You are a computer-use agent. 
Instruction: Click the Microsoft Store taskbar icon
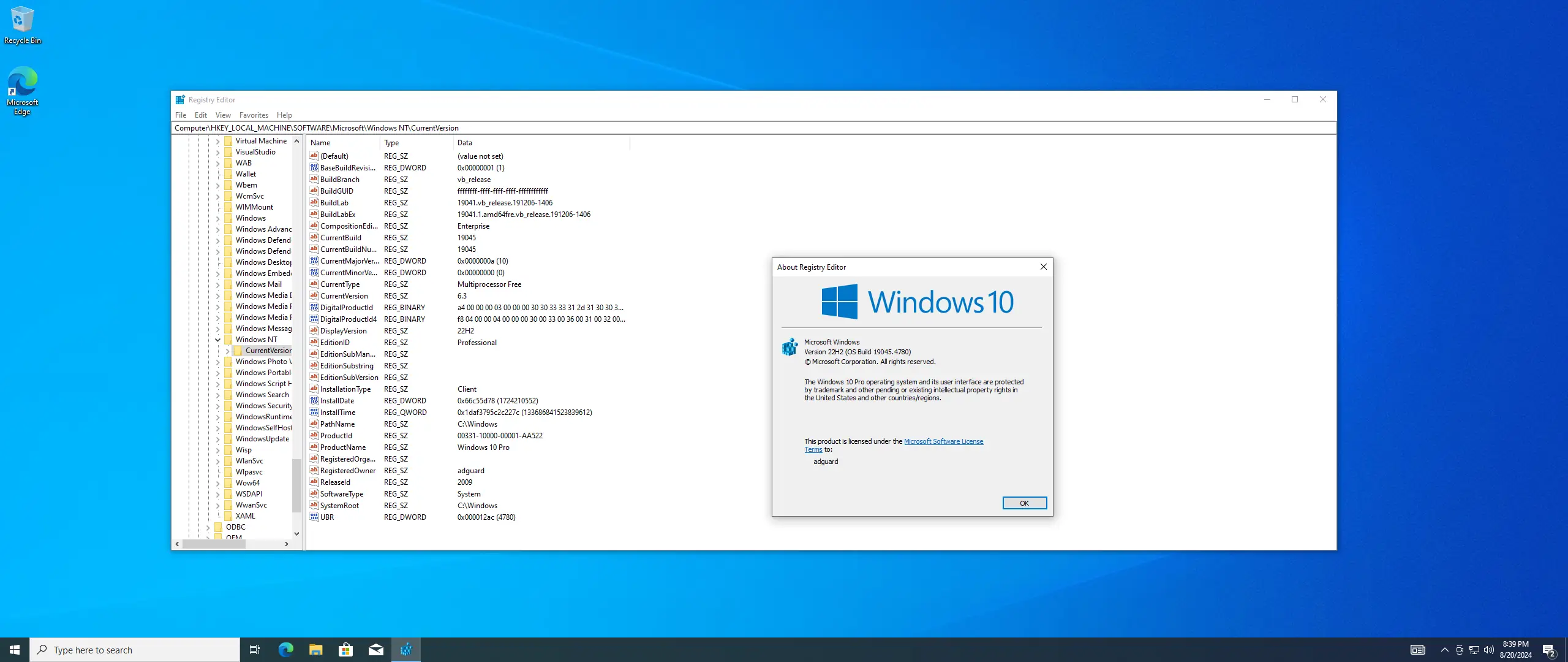tap(345, 650)
